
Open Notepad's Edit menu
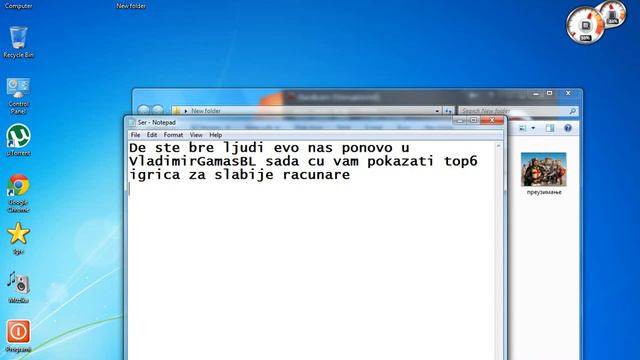[152, 135]
